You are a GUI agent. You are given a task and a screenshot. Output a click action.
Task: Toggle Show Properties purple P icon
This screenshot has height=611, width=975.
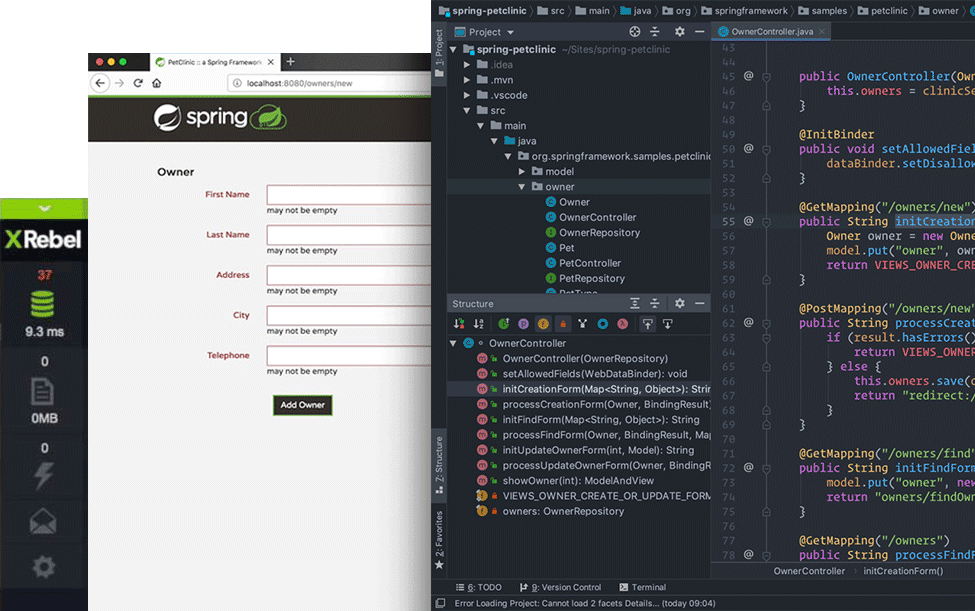pos(524,324)
